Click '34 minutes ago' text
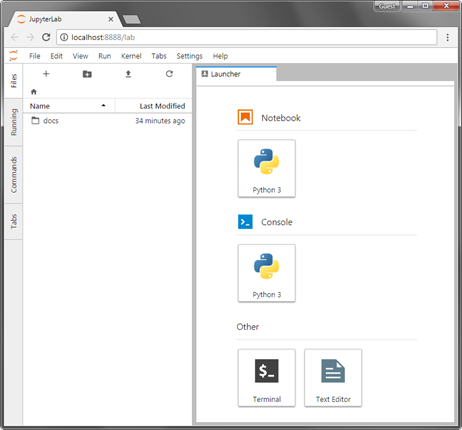462x430 pixels. [160, 121]
